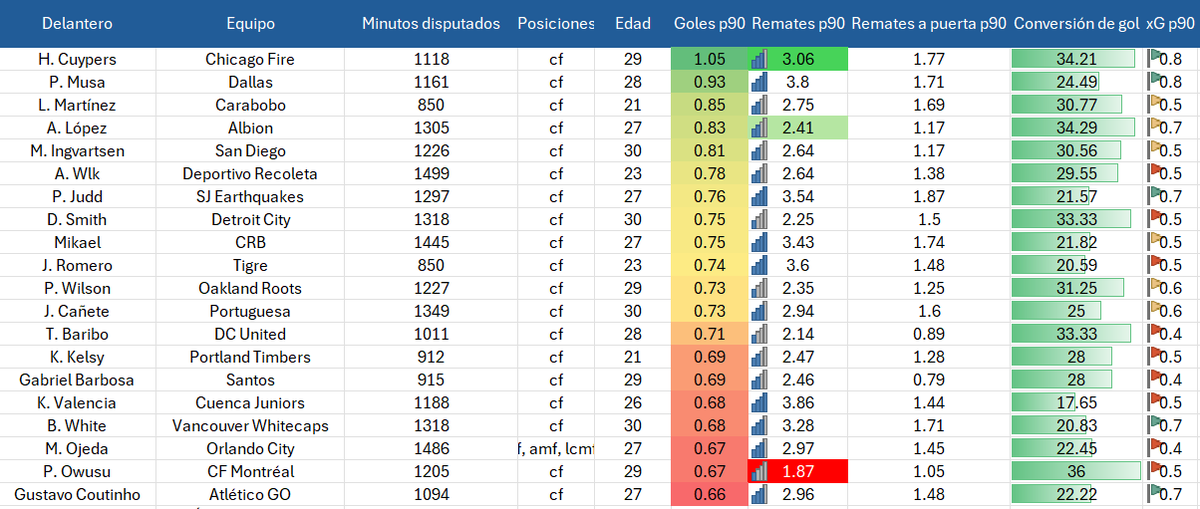Screen dimensions: 1200x509
Task: Click the bar-rating icon in L. Martínez's row
Action: tap(758, 105)
